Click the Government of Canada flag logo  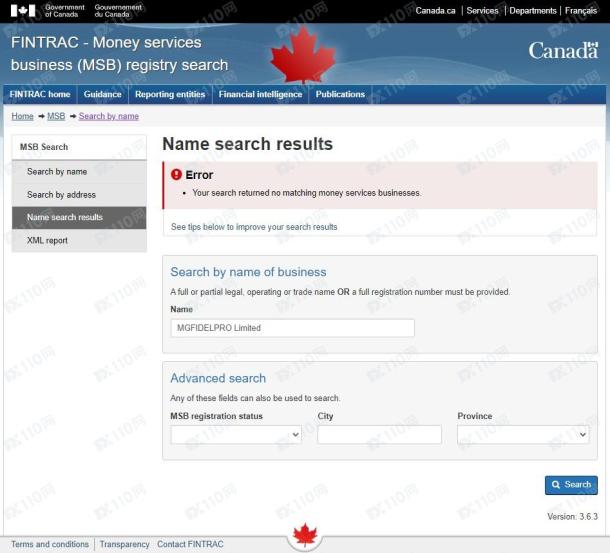tap(23, 11)
